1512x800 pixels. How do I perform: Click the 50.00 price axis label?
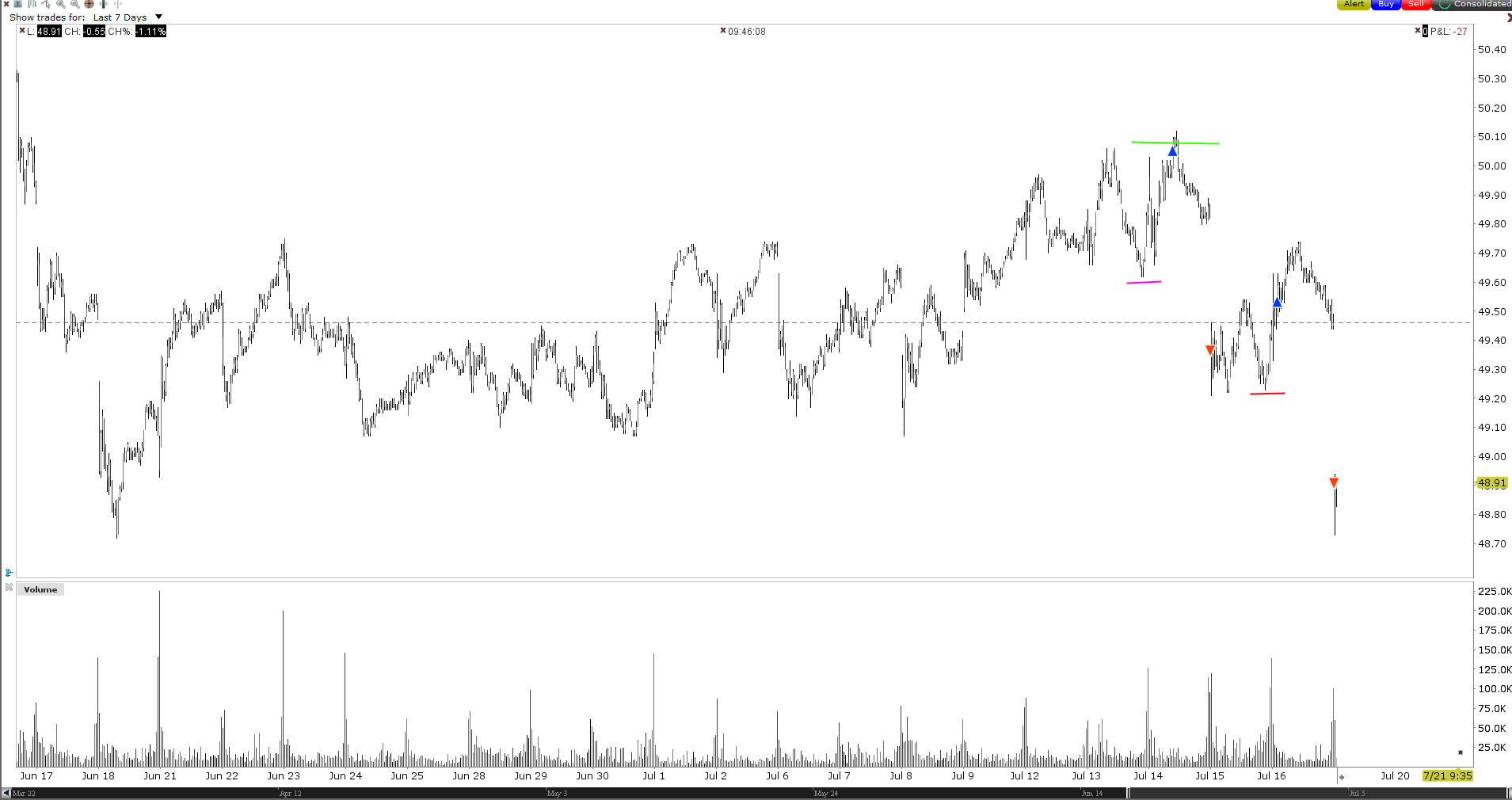1492,166
